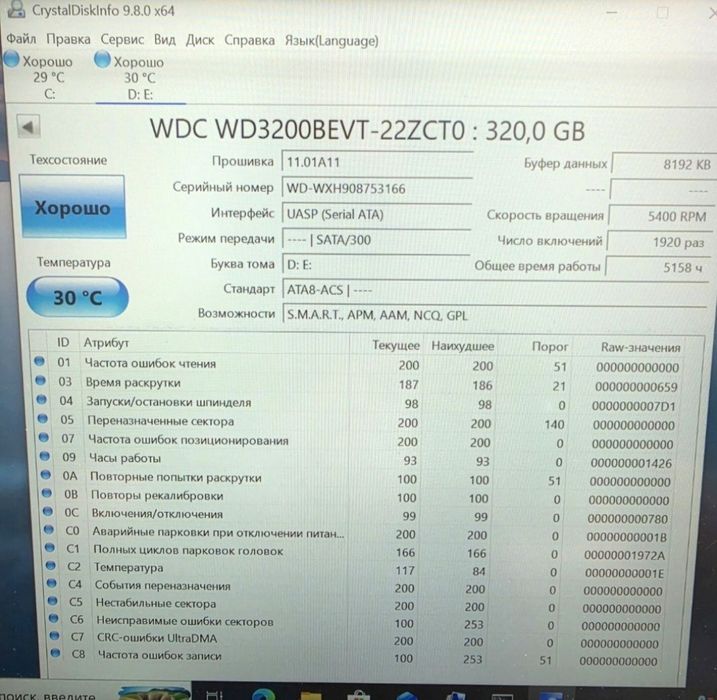The width and height of the screenshot is (717, 700).
Task: Click the status dot of attribute C0
Action: (x=49, y=529)
